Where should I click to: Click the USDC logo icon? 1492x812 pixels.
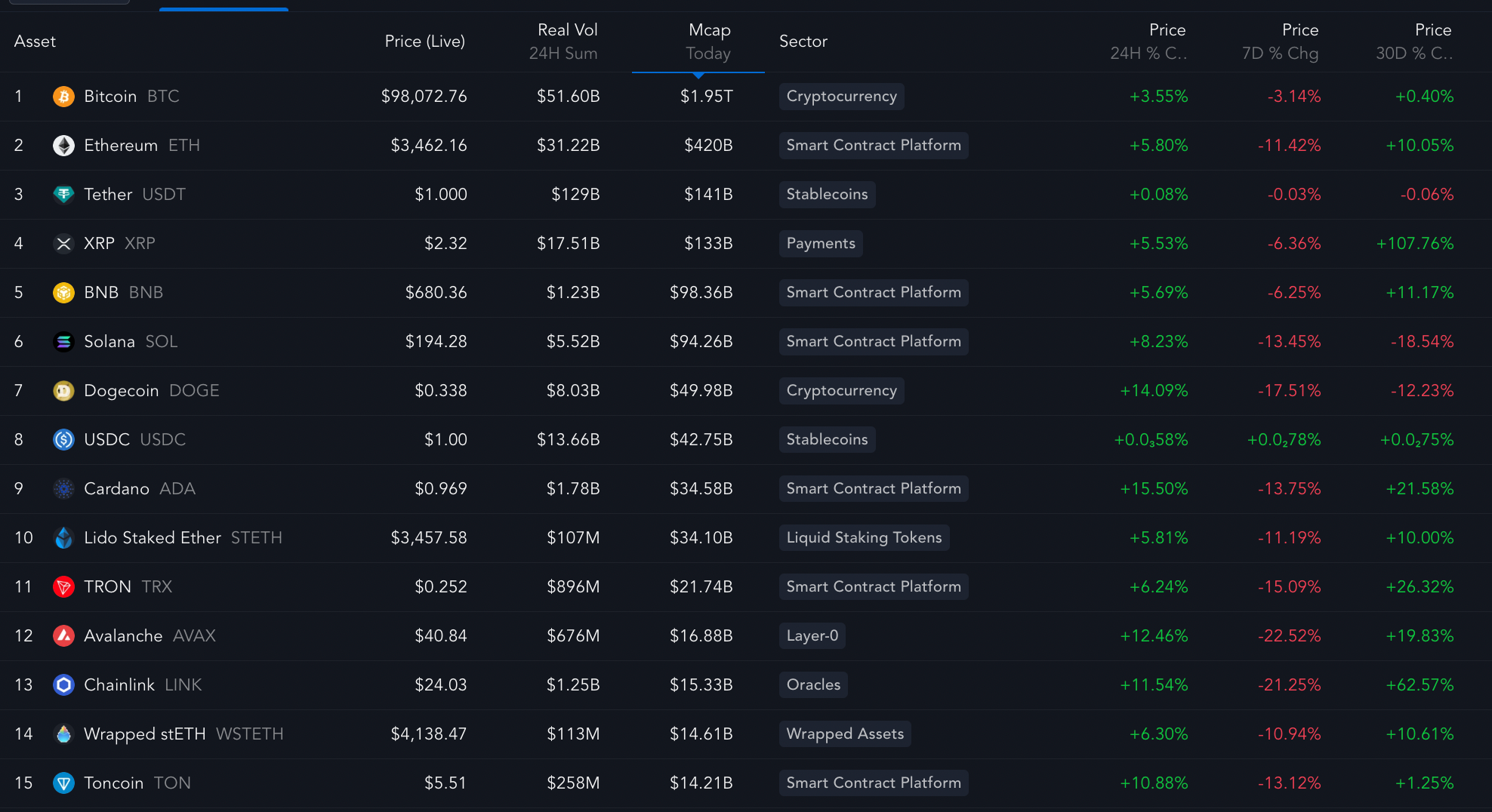[x=63, y=440]
